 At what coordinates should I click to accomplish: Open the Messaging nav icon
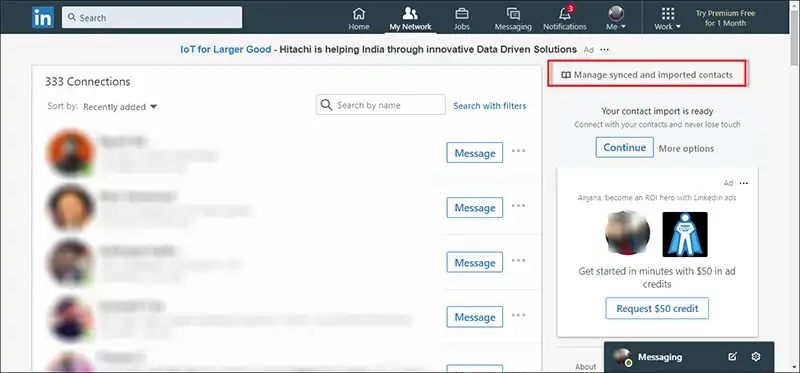513,18
